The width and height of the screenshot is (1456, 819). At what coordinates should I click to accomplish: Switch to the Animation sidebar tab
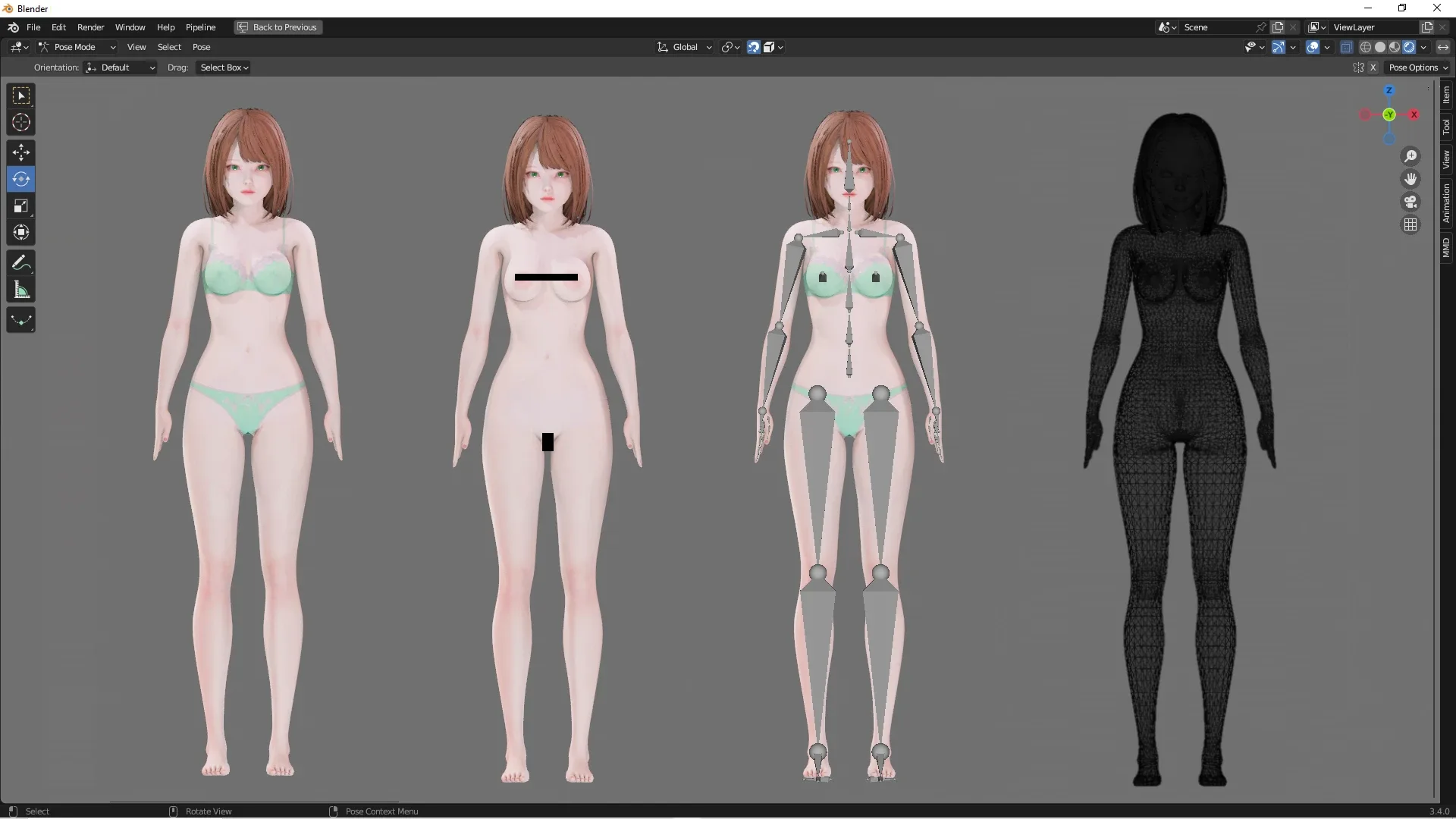point(1447,202)
